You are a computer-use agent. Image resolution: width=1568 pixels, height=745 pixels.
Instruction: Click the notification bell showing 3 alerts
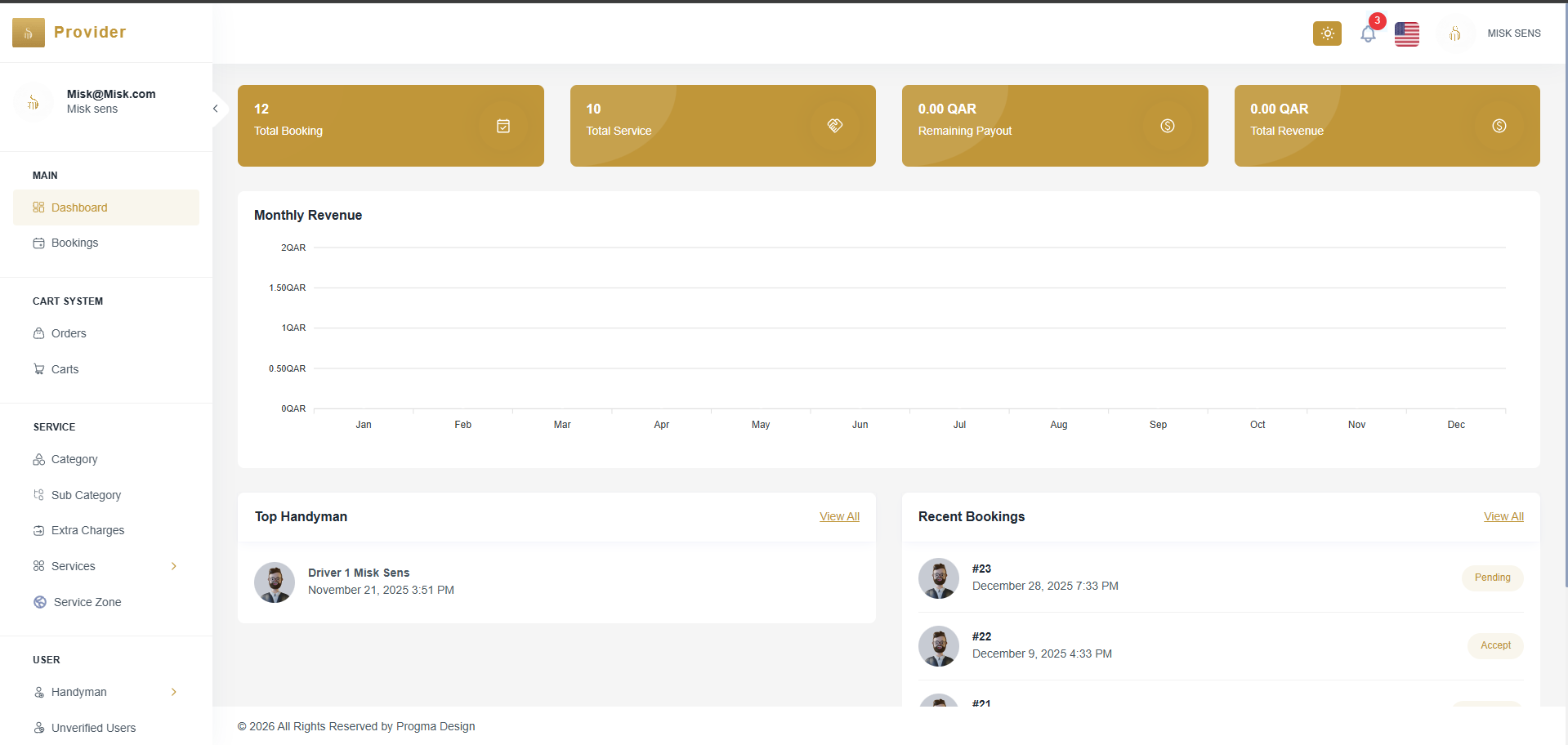[x=1368, y=33]
